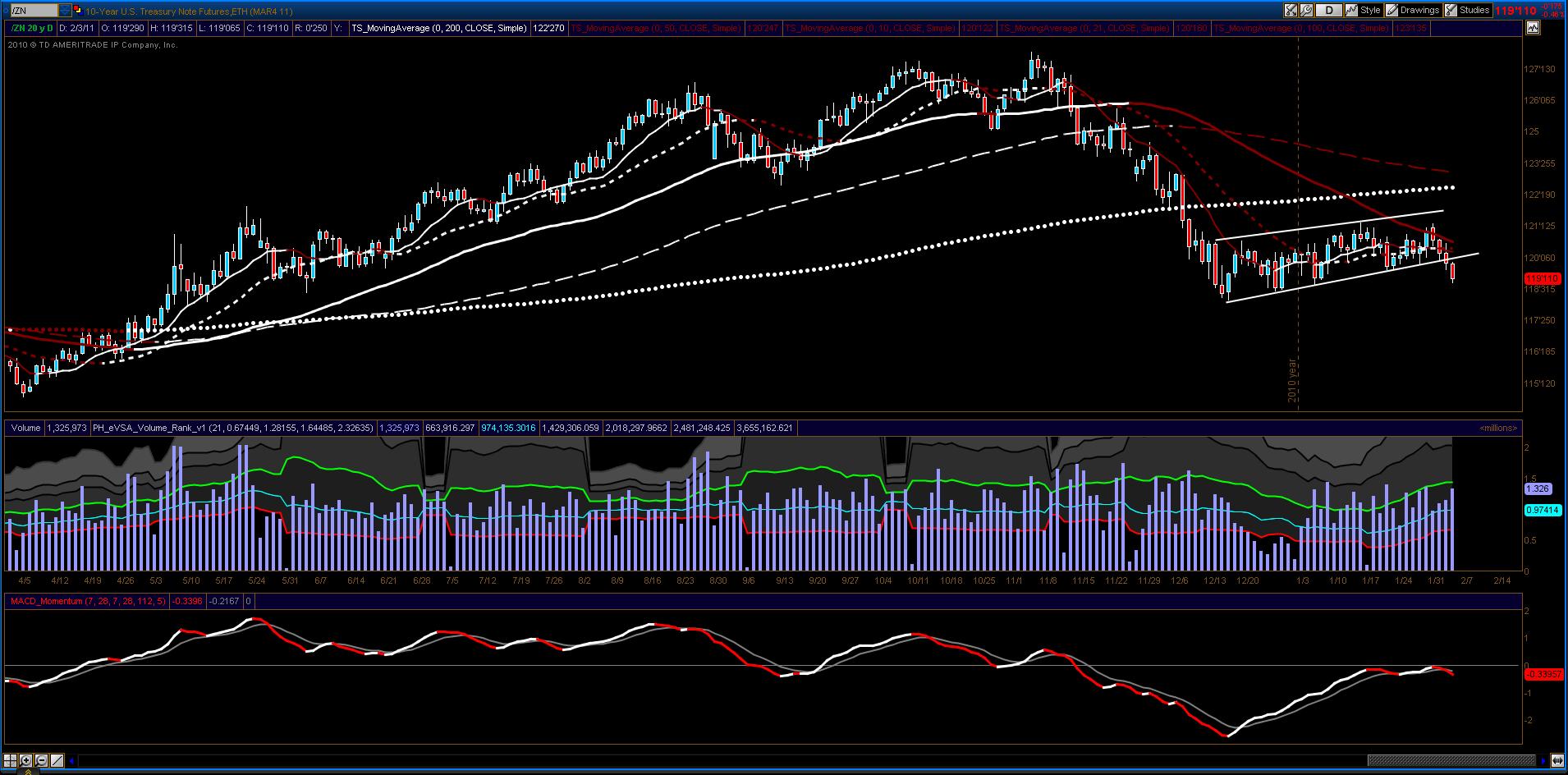Click the PH_eVSA_Volume_Rank_v1 study label

[x=233, y=428]
